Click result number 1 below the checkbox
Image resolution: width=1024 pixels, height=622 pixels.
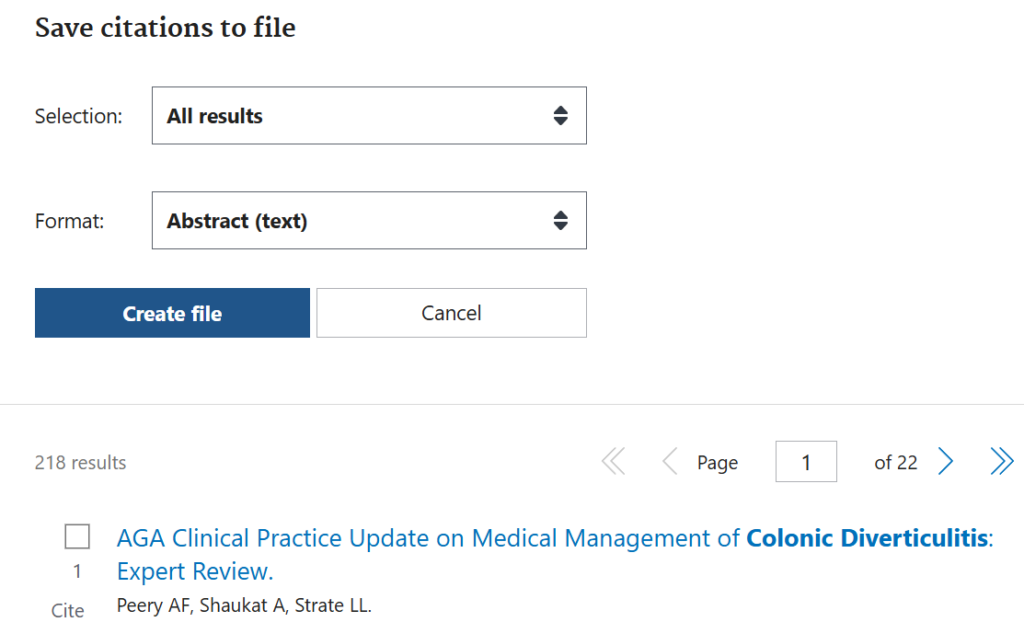pos(77,573)
